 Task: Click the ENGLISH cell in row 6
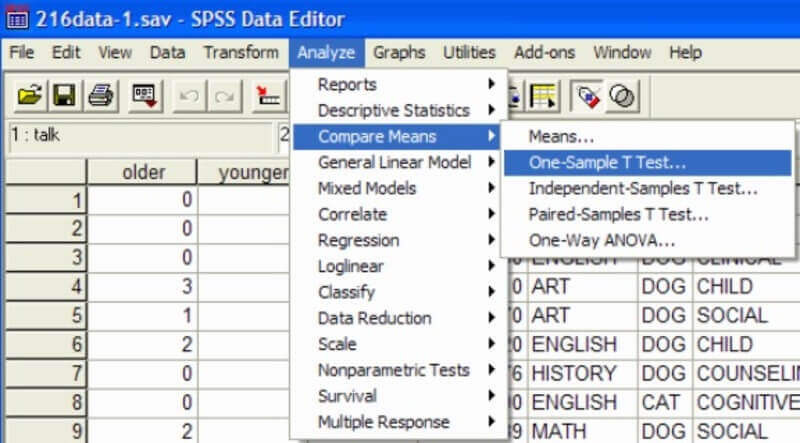click(582, 344)
